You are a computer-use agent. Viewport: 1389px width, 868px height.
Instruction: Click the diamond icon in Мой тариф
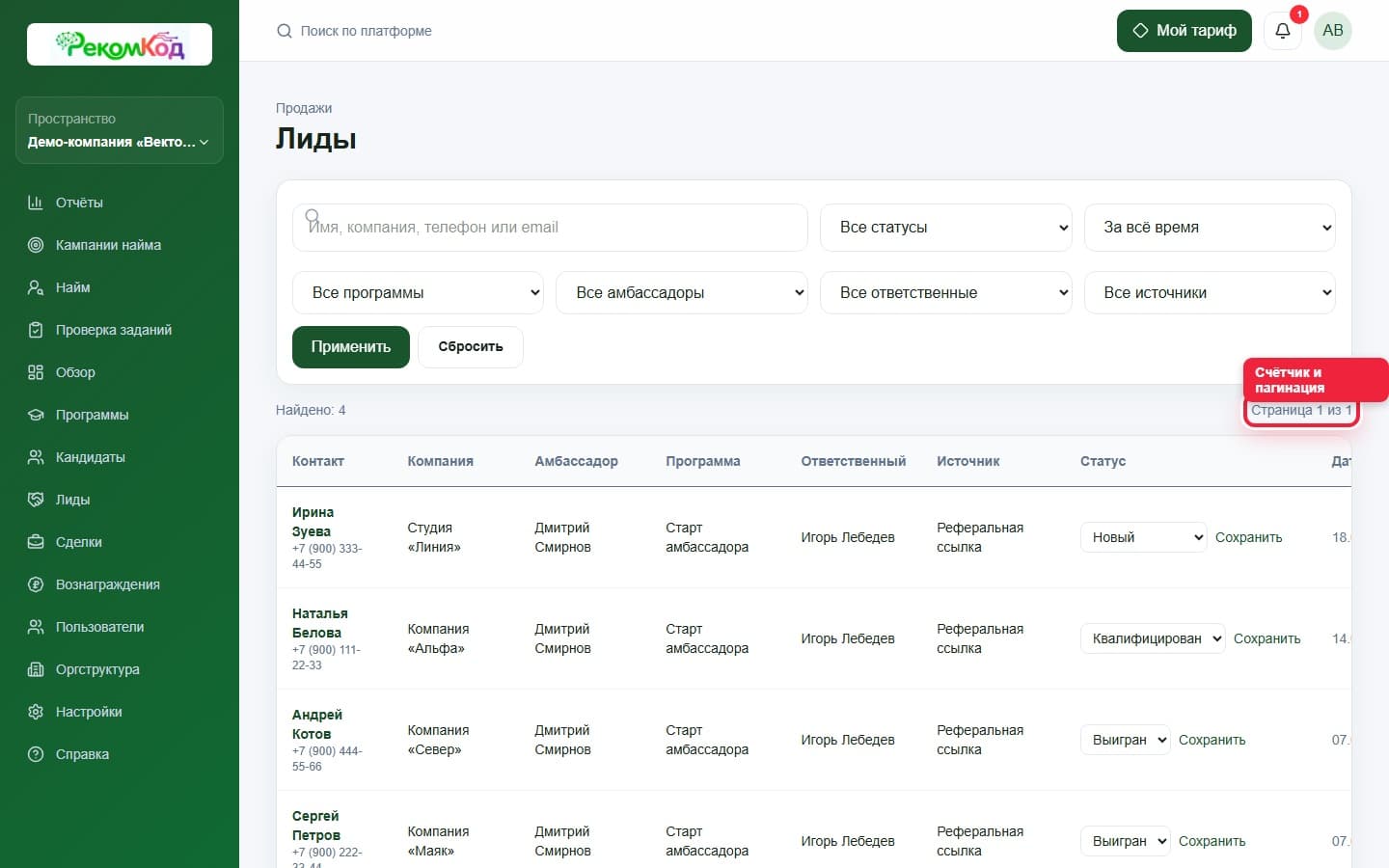tap(1140, 31)
